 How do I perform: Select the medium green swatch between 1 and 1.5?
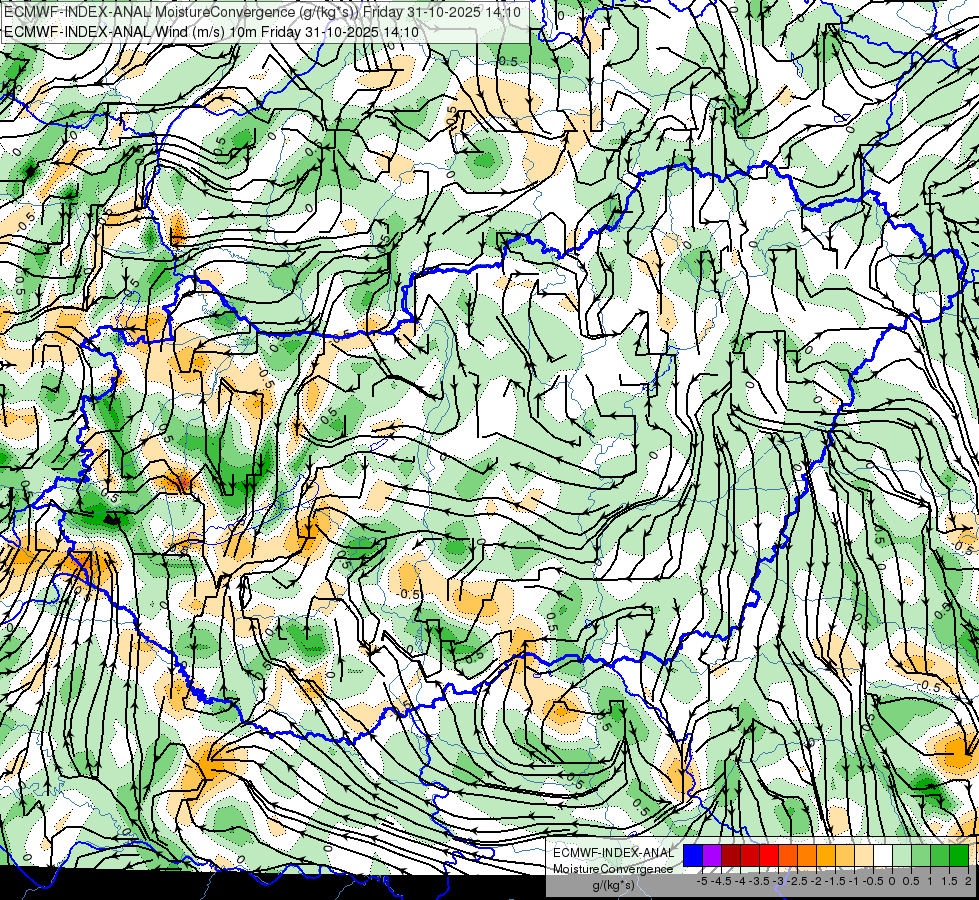[940, 856]
